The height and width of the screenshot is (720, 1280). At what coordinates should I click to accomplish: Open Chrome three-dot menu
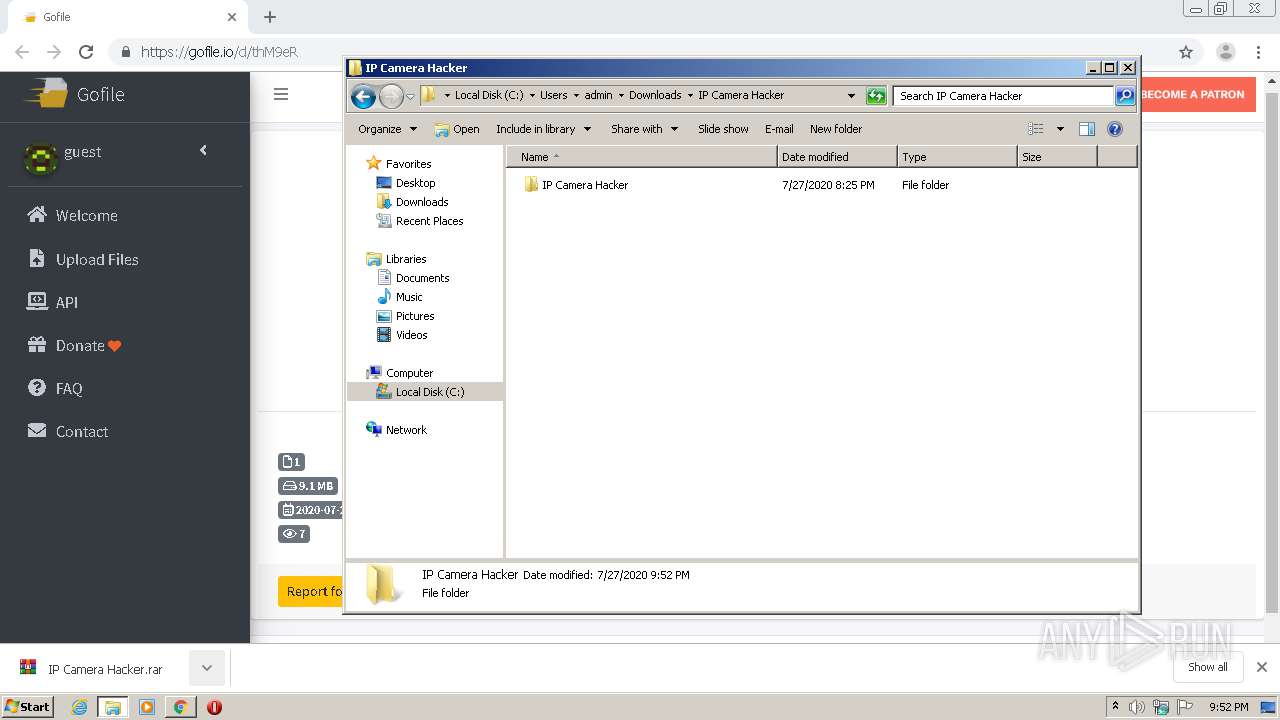(x=1258, y=52)
